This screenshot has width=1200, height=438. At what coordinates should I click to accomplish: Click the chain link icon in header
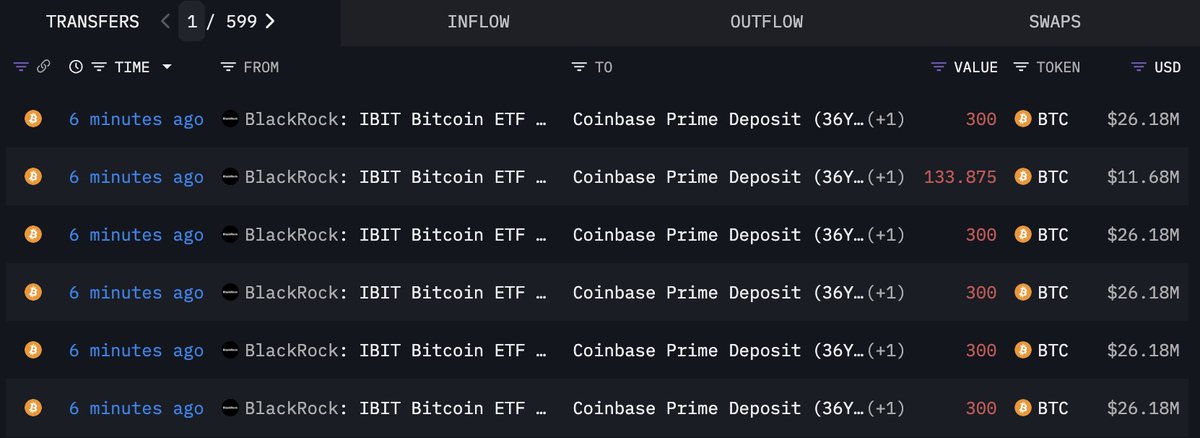(43, 67)
